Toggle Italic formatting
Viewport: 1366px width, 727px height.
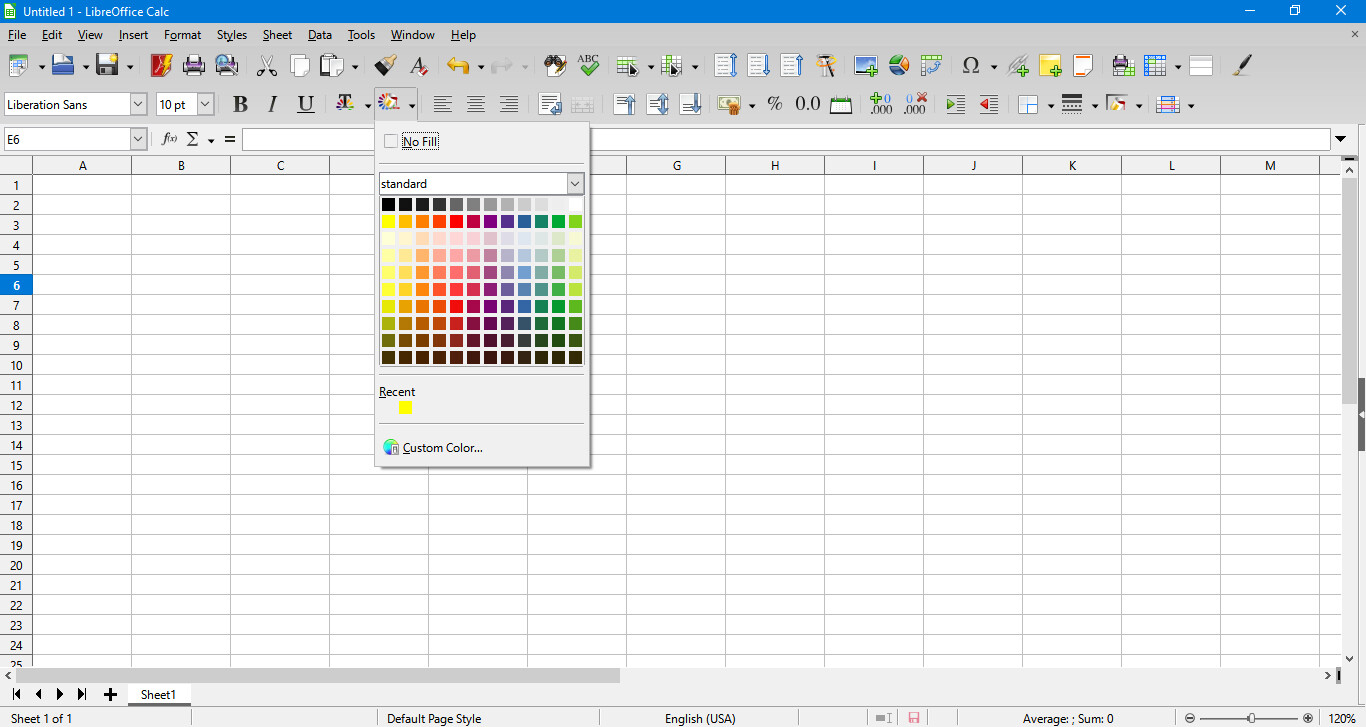[272, 104]
